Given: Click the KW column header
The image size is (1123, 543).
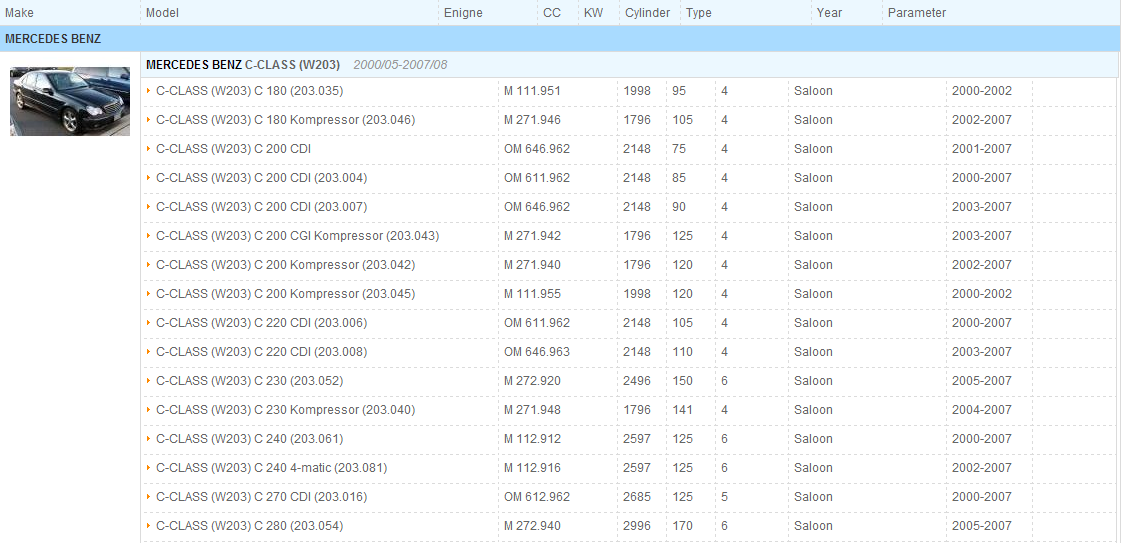Looking at the screenshot, I should coord(593,13).
